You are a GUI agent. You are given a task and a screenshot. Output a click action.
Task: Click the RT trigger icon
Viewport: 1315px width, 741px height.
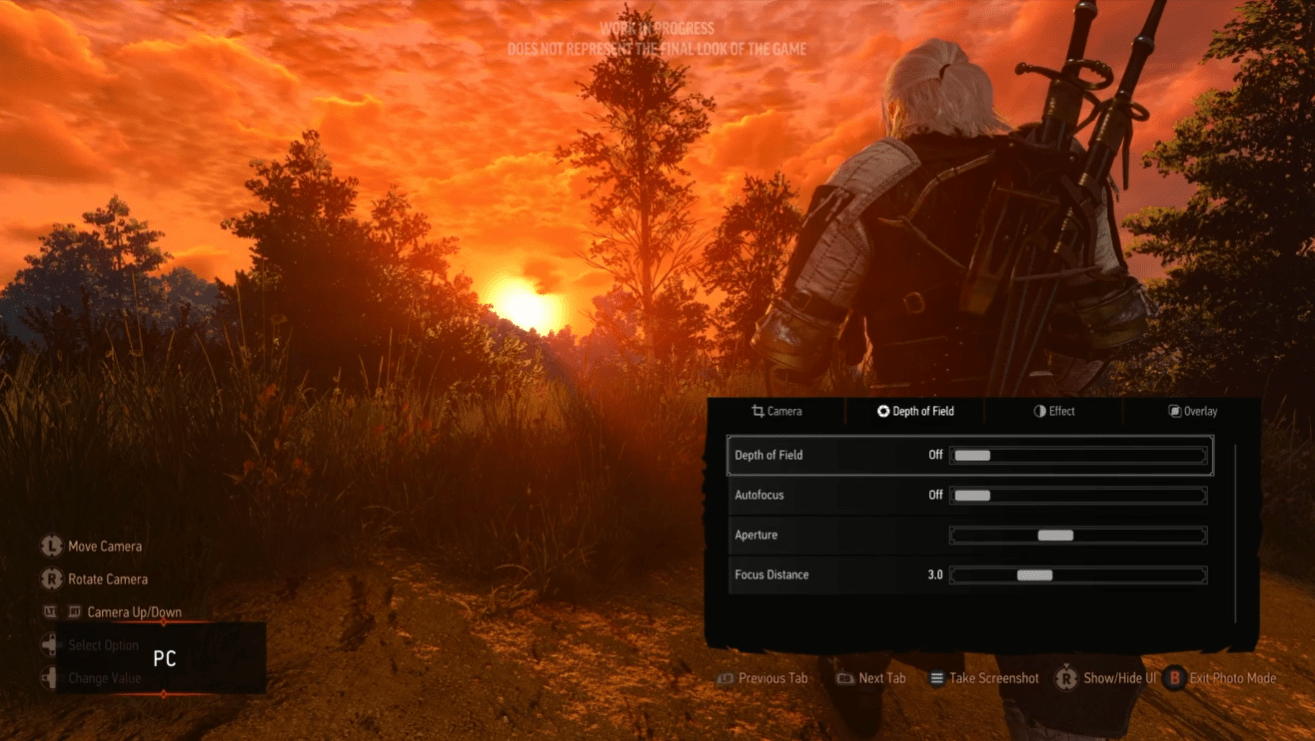pyautogui.click(x=74, y=612)
